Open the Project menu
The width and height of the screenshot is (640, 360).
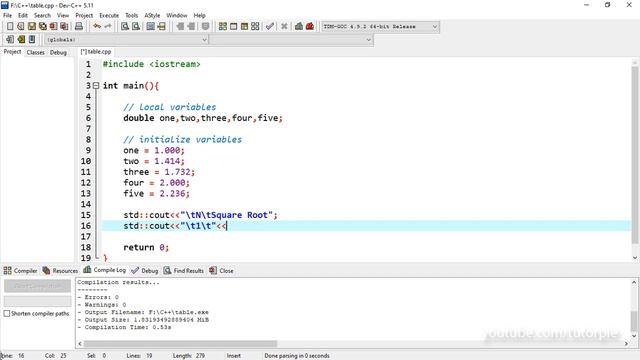[x=84, y=15]
